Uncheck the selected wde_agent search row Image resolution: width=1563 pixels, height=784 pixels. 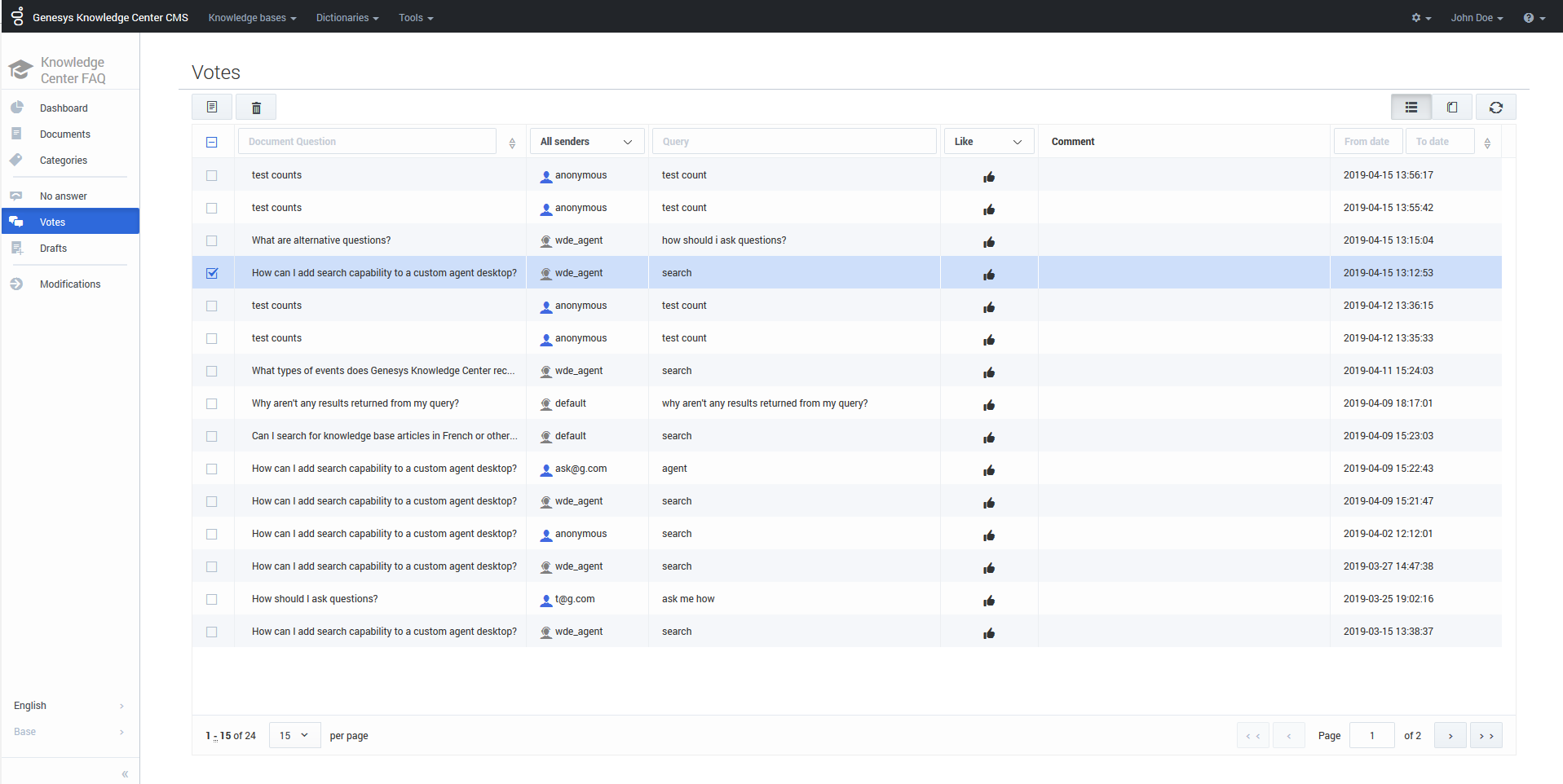point(212,273)
